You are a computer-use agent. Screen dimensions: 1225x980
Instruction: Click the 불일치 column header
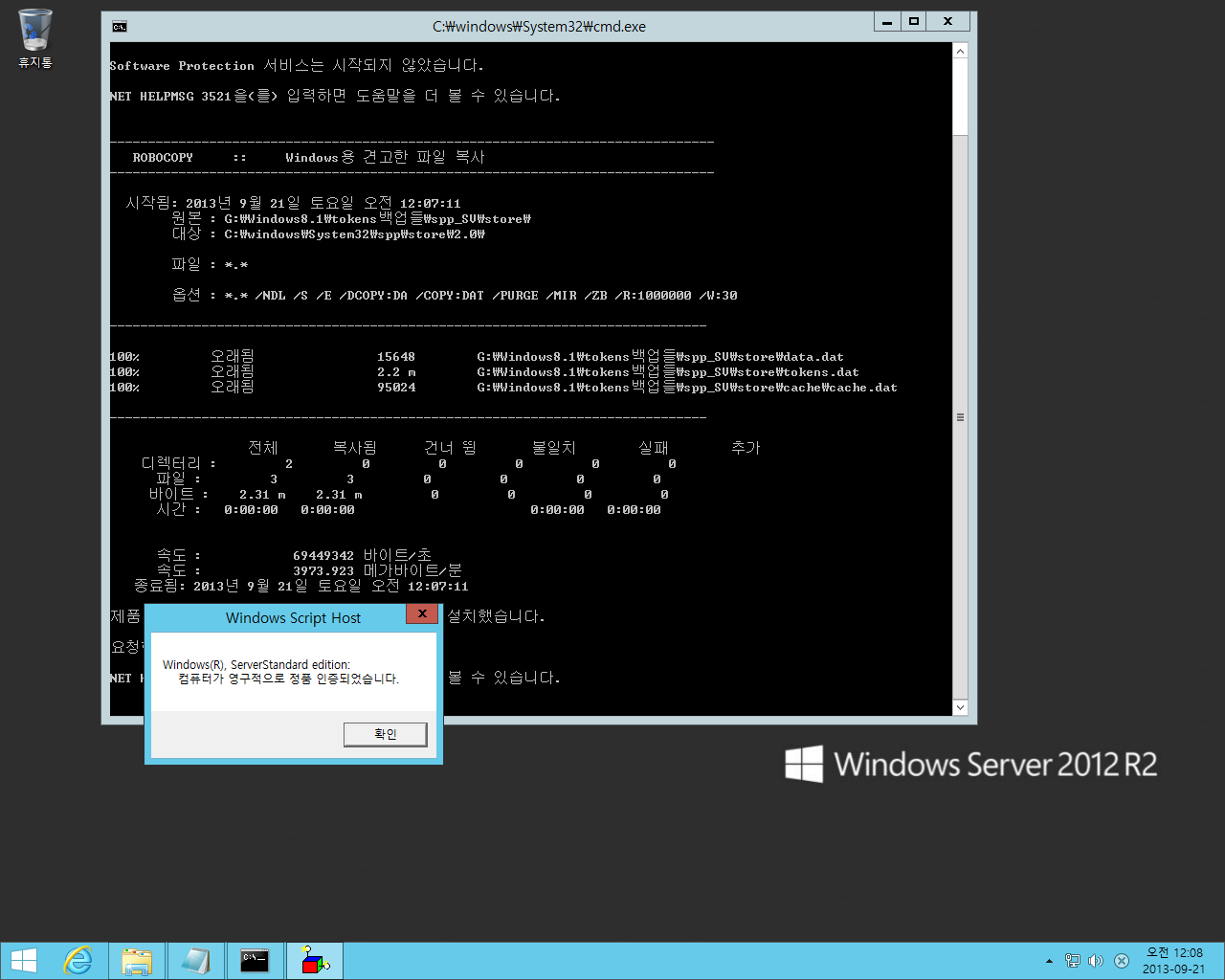pyautogui.click(x=554, y=448)
